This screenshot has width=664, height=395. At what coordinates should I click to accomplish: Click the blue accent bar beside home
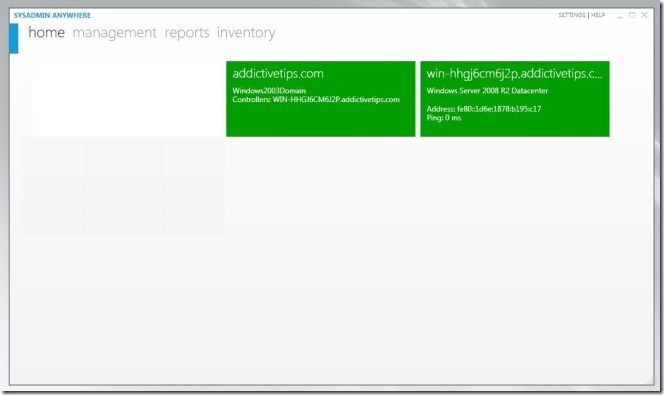click(14, 39)
